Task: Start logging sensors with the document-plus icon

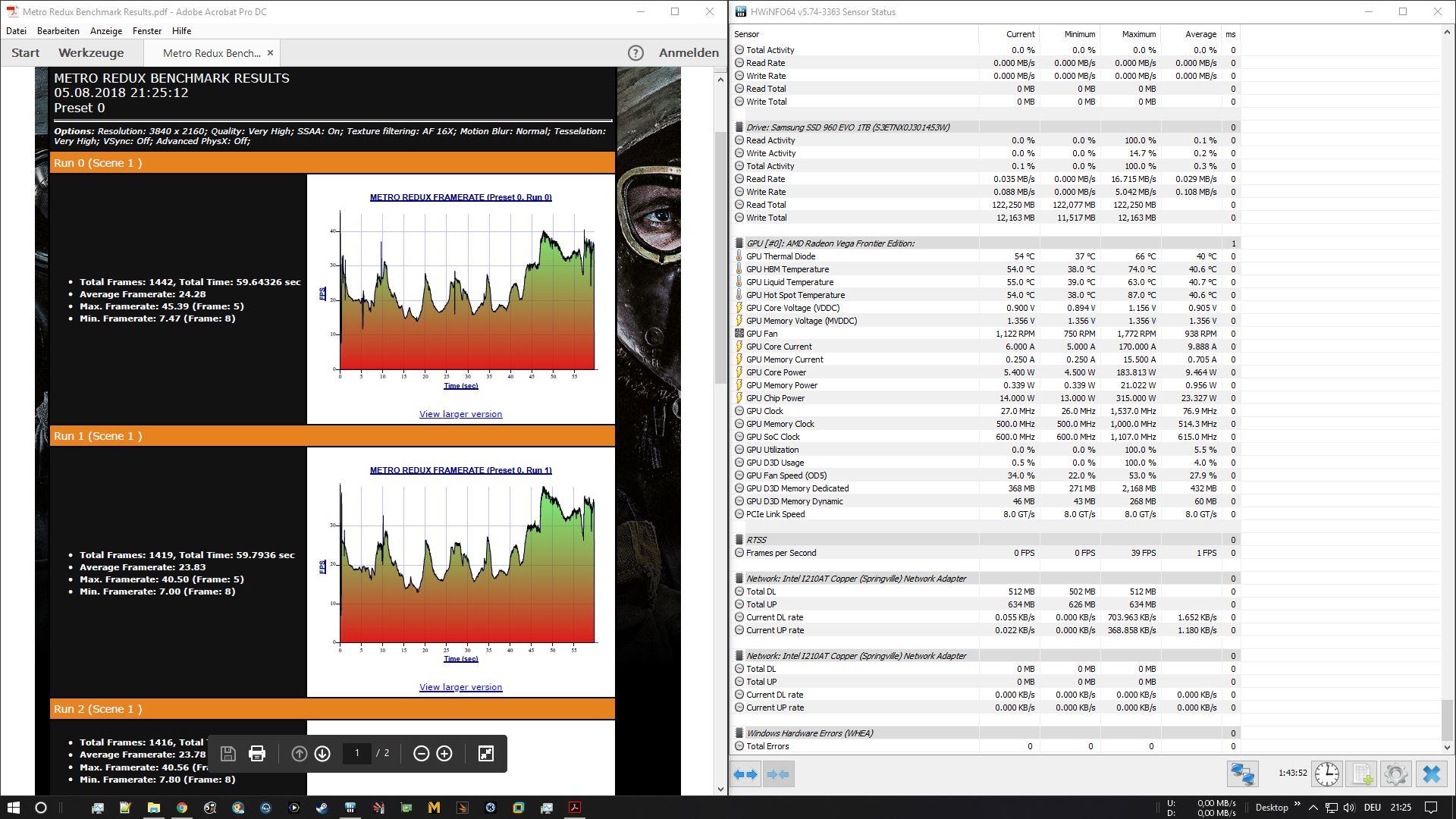Action: pyautogui.click(x=1361, y=774)
